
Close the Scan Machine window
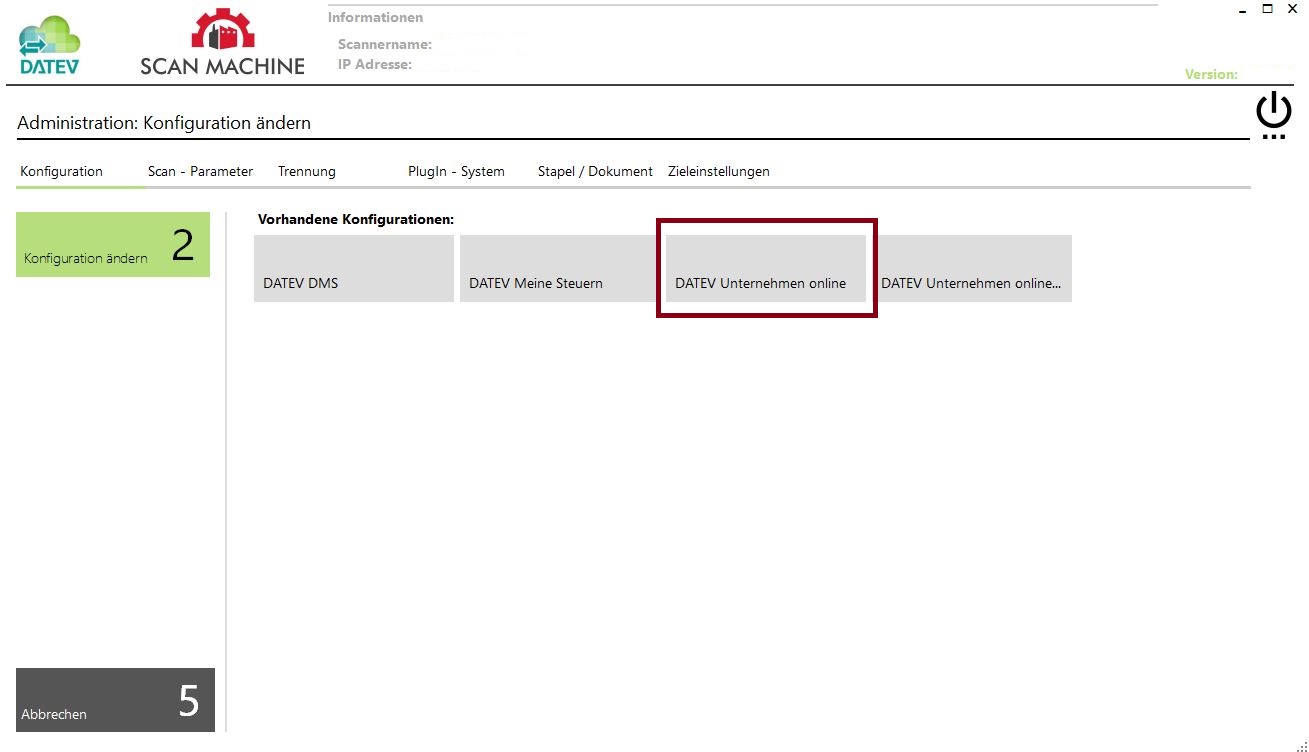[1293, 9]
